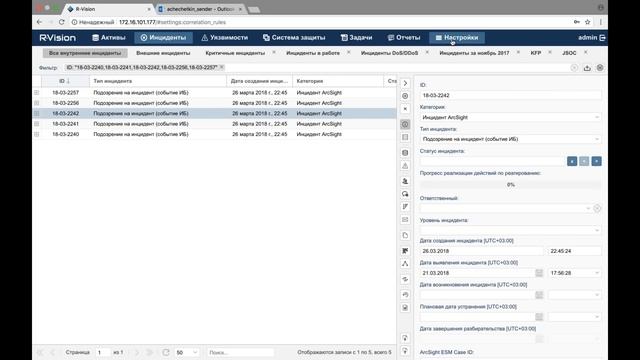Close the KFP tab with its X

coord(550,53)
